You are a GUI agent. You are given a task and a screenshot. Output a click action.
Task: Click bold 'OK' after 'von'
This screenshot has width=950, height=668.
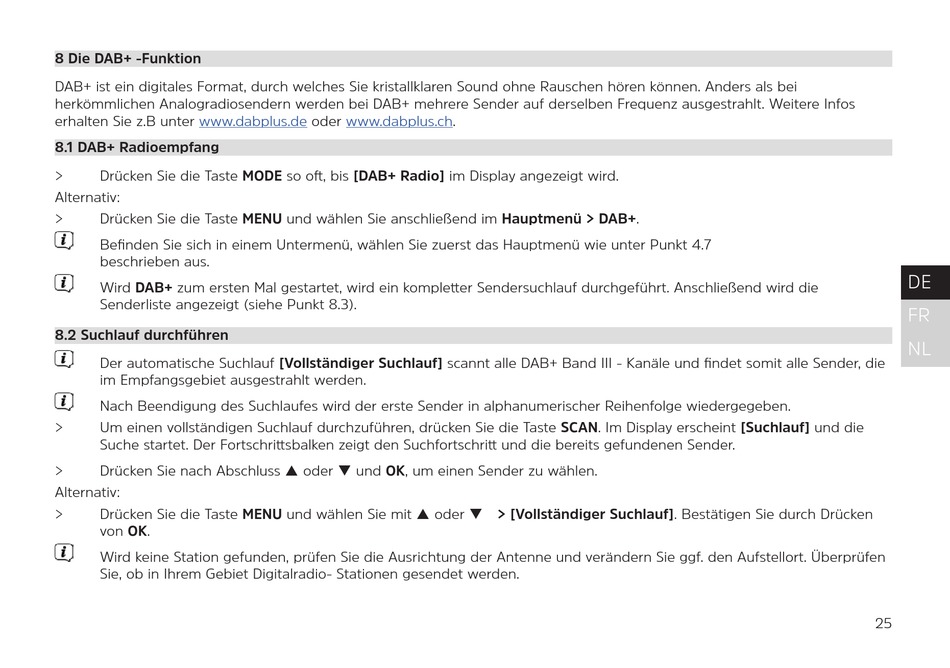click(137, 531)
